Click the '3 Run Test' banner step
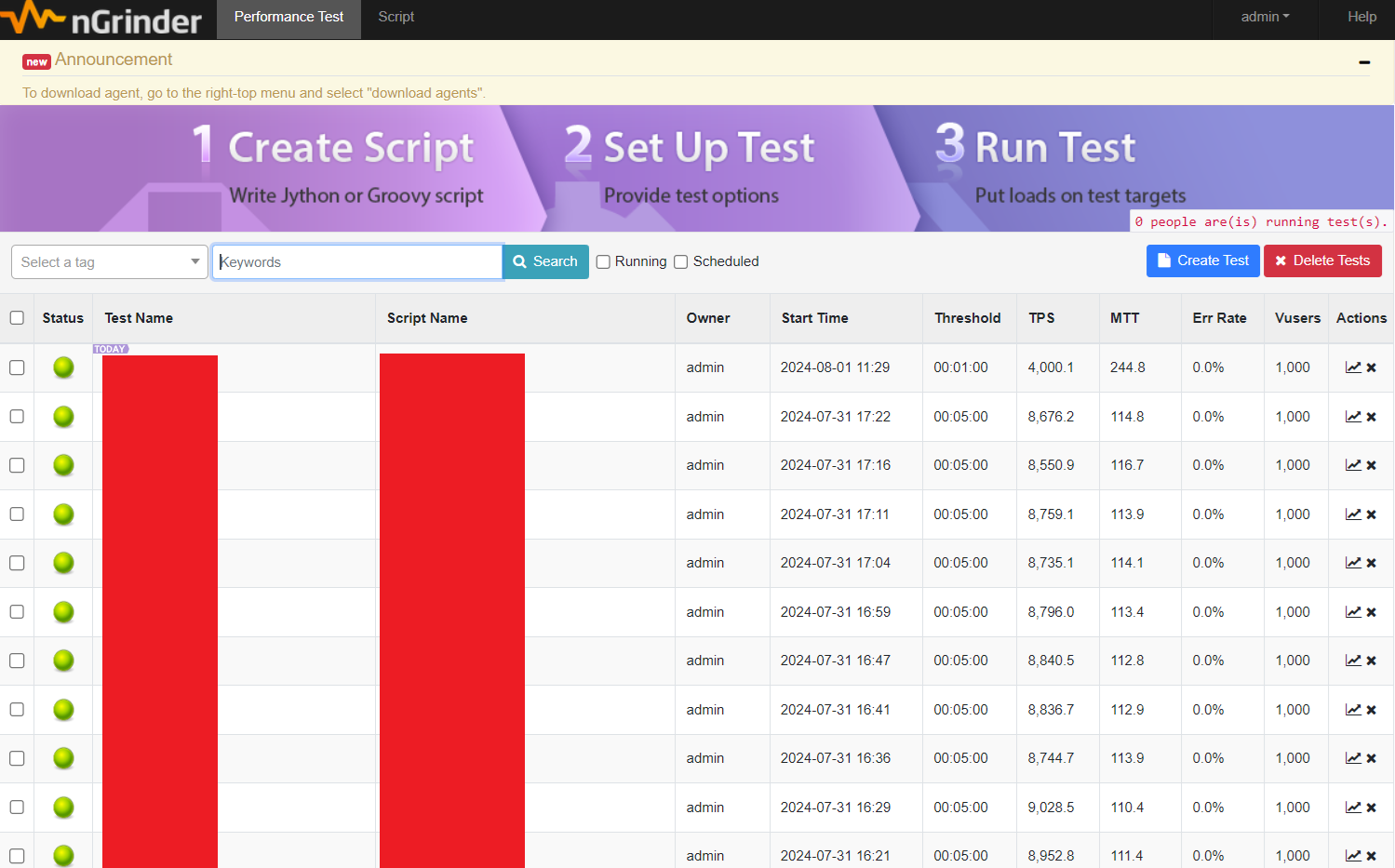This screenshot has height=868, width=1395. pos(1061,167)
